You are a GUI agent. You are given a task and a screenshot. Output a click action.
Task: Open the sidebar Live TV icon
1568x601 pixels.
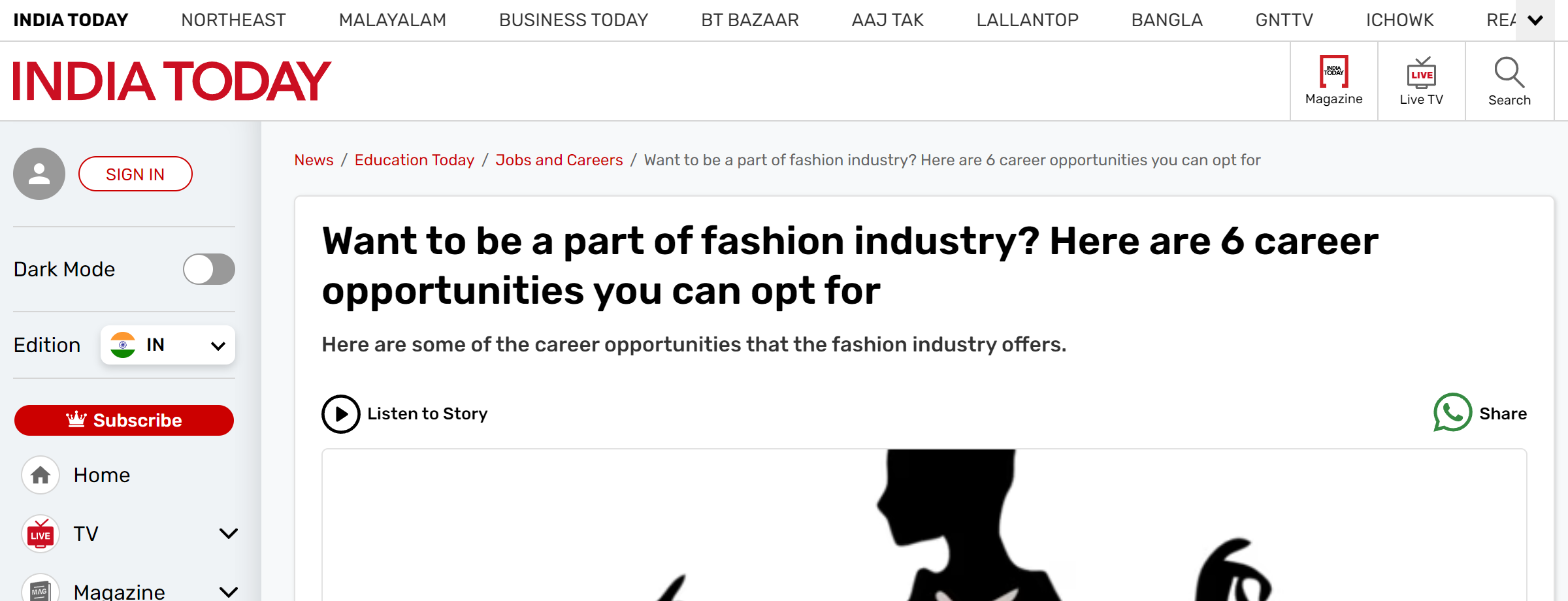[x=41, y=534]
